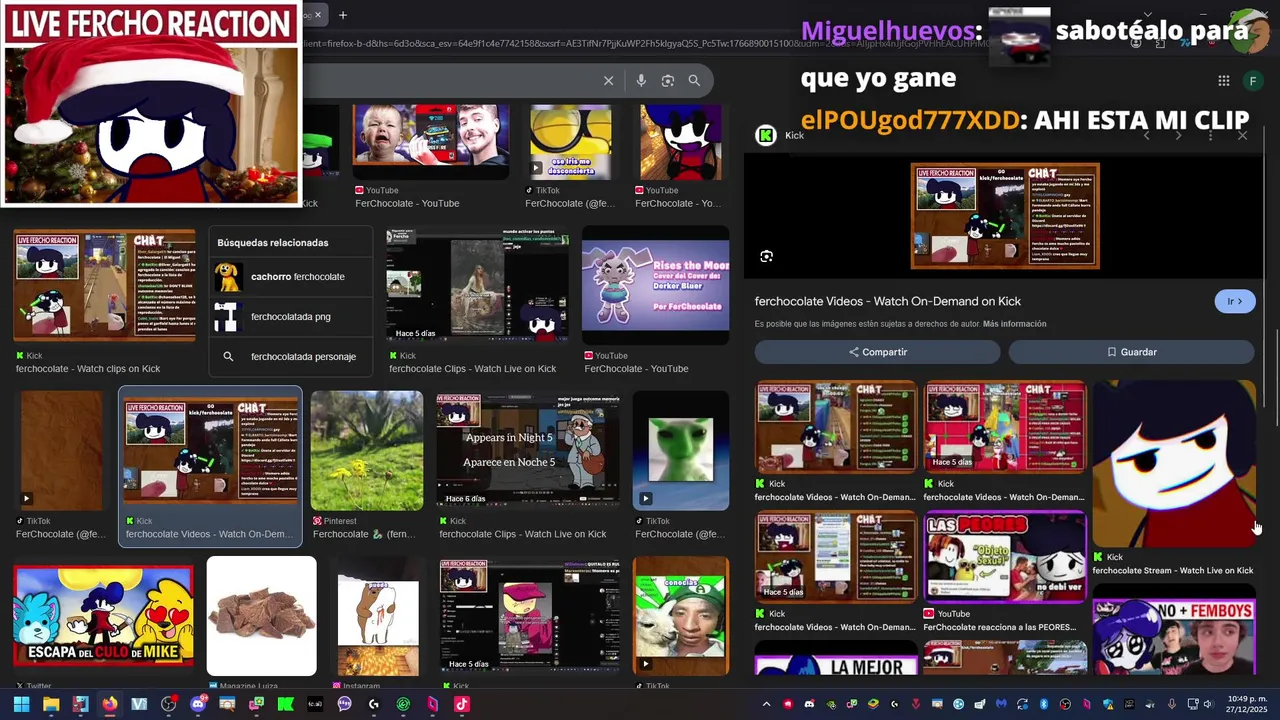Open the selected 'ferchocolate Videos' result thumbnail
The width and height of the screenshot is (1280, 720).
(x=210, y=451)
